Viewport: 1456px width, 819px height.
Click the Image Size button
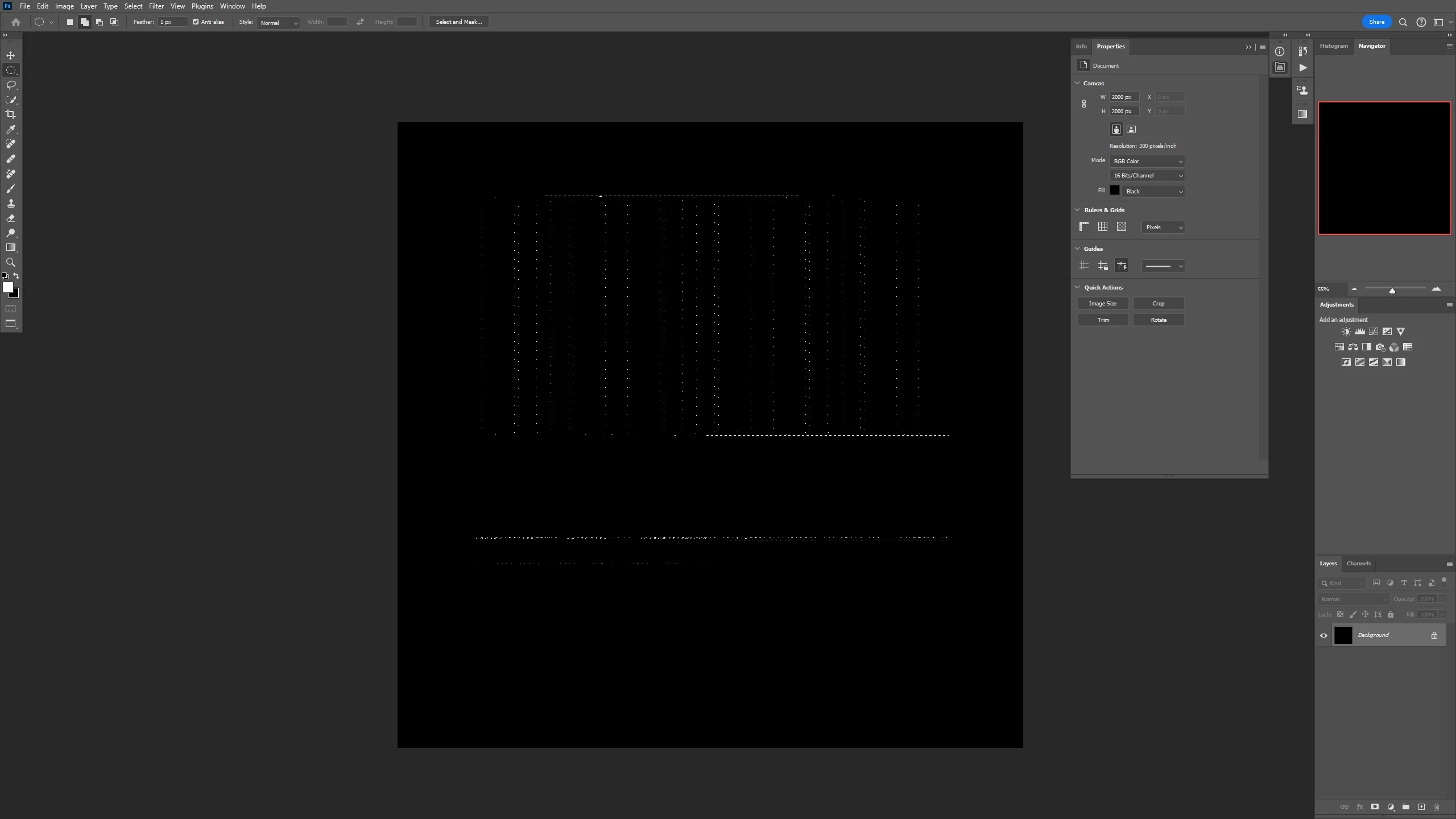click(1102, 303)
